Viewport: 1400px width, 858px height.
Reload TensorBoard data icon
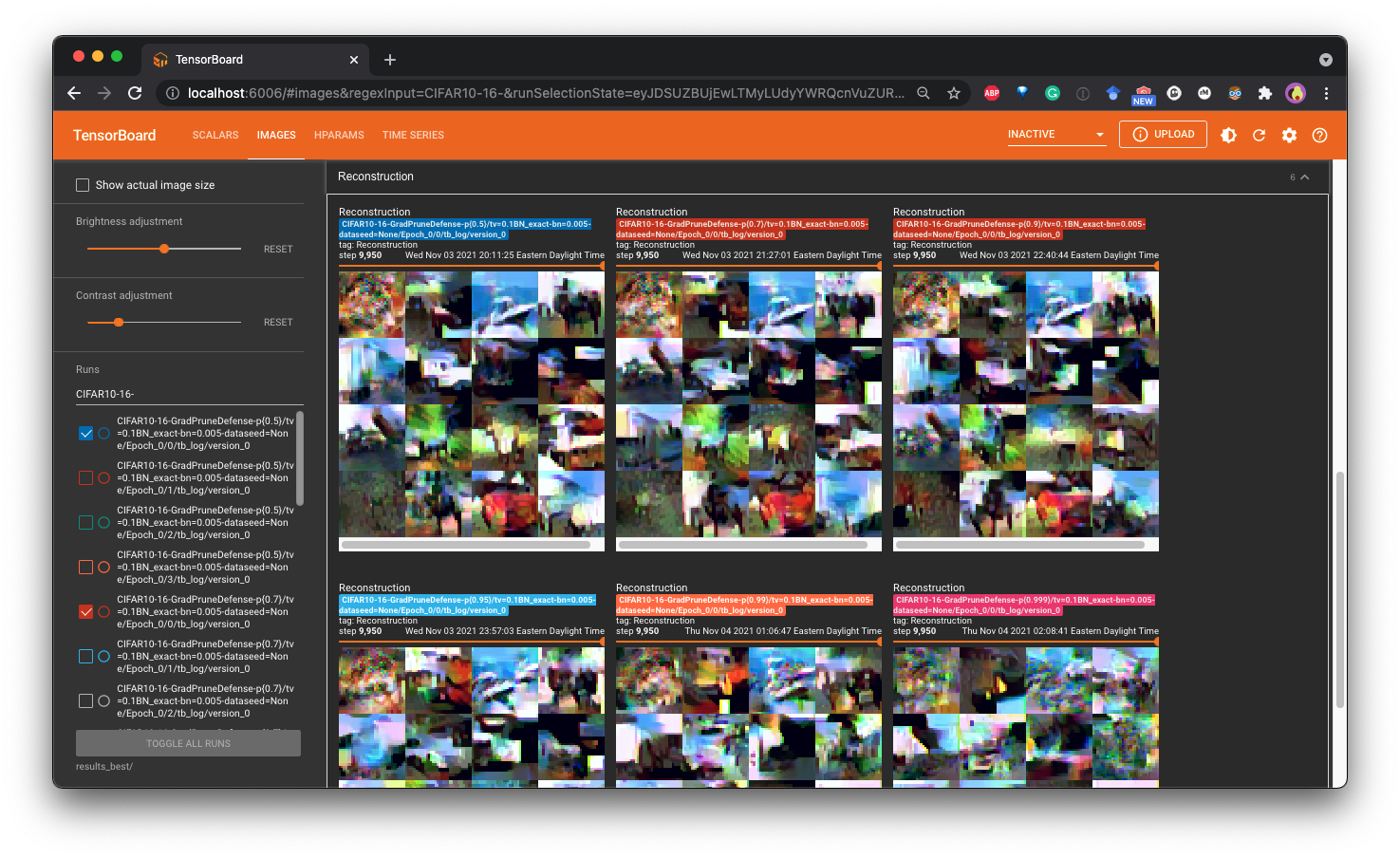click(x=1259, y=135)
